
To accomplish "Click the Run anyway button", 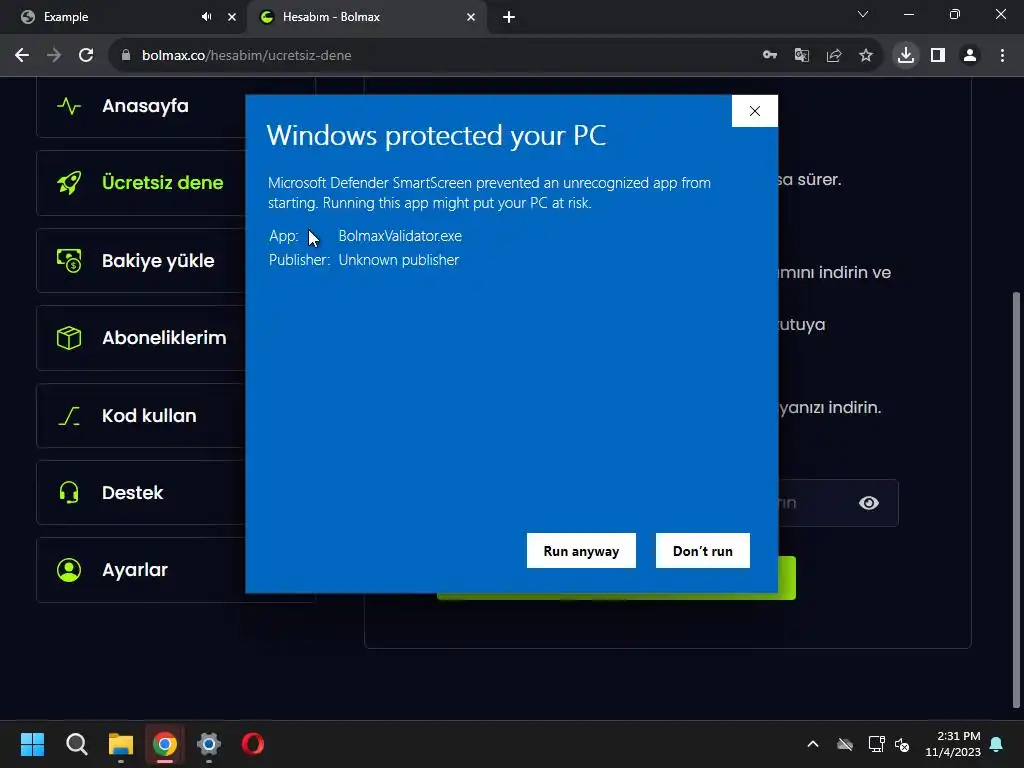I will pyautogui.click(x=581, y=551).
